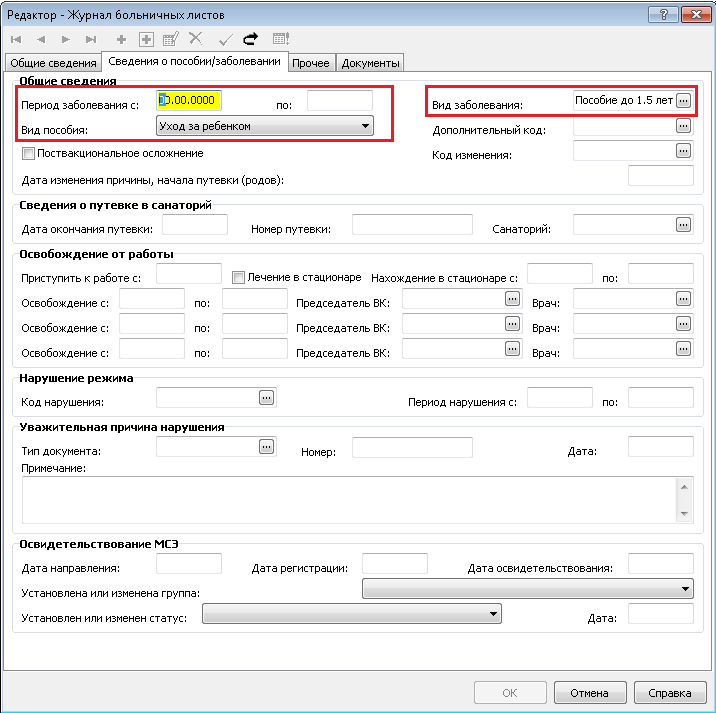Open Установлена или изменена группа dropdown
This screenshot has width=716, height=713.
(685, 589)
